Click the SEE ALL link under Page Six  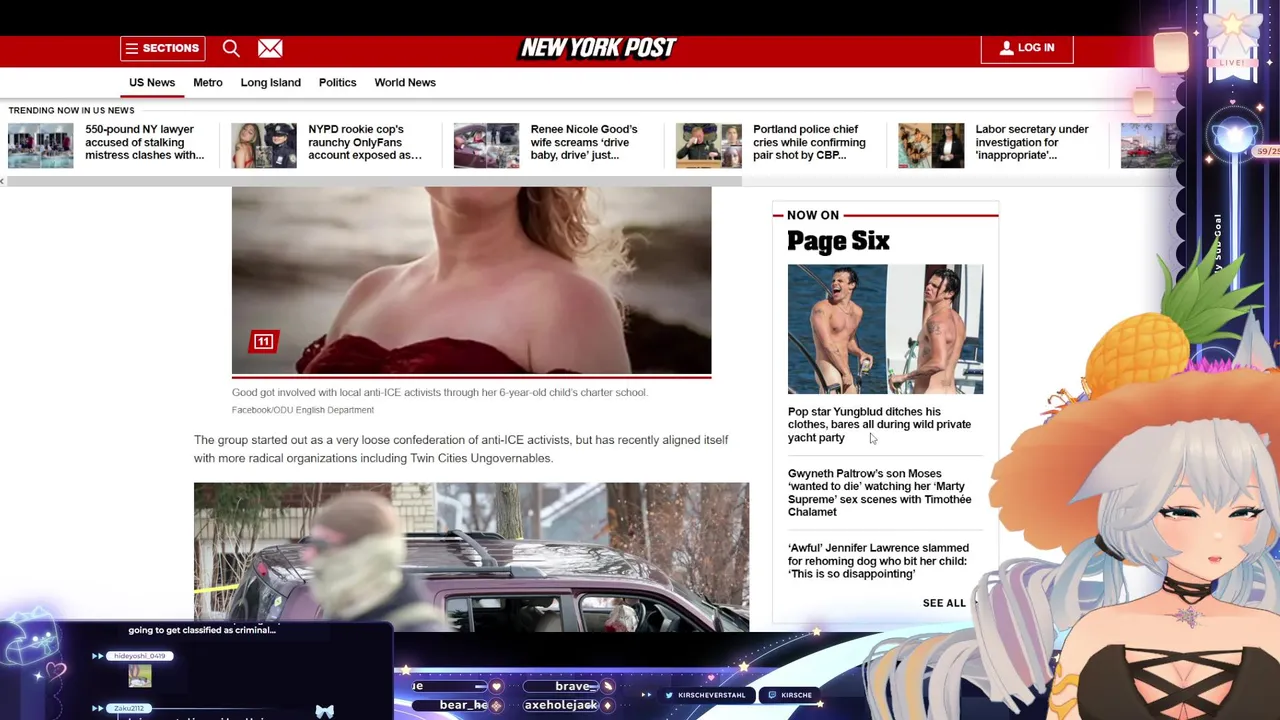(944, 603)
